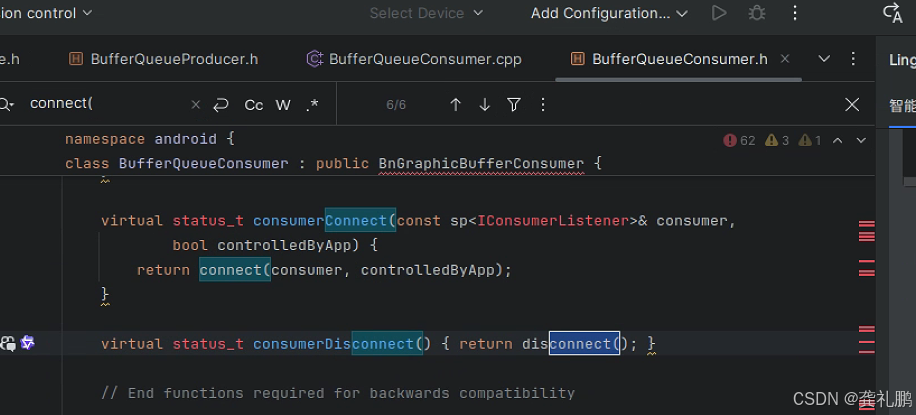Jump to the previous search occurrence

455,105
